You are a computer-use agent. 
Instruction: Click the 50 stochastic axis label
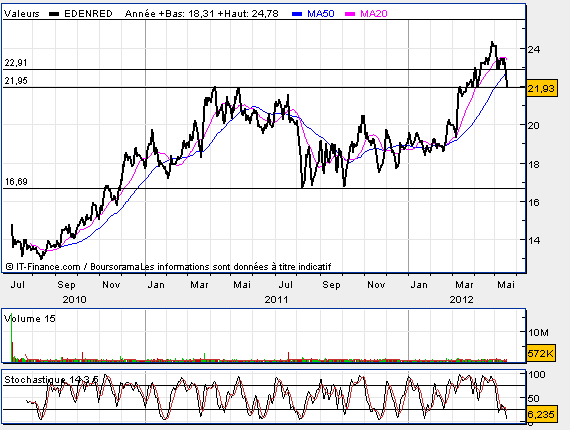point(534,398)
